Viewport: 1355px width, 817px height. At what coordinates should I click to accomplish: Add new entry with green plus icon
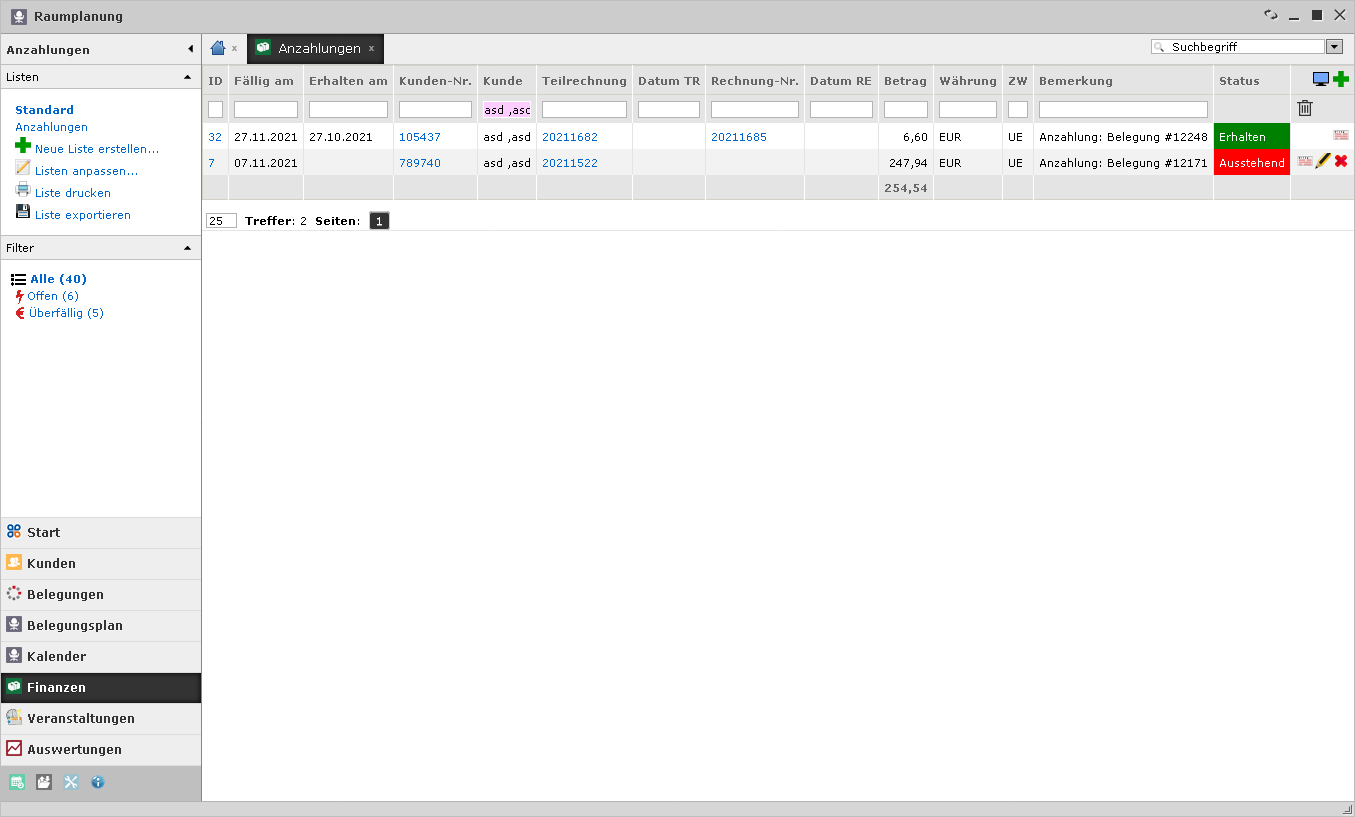1341,80
